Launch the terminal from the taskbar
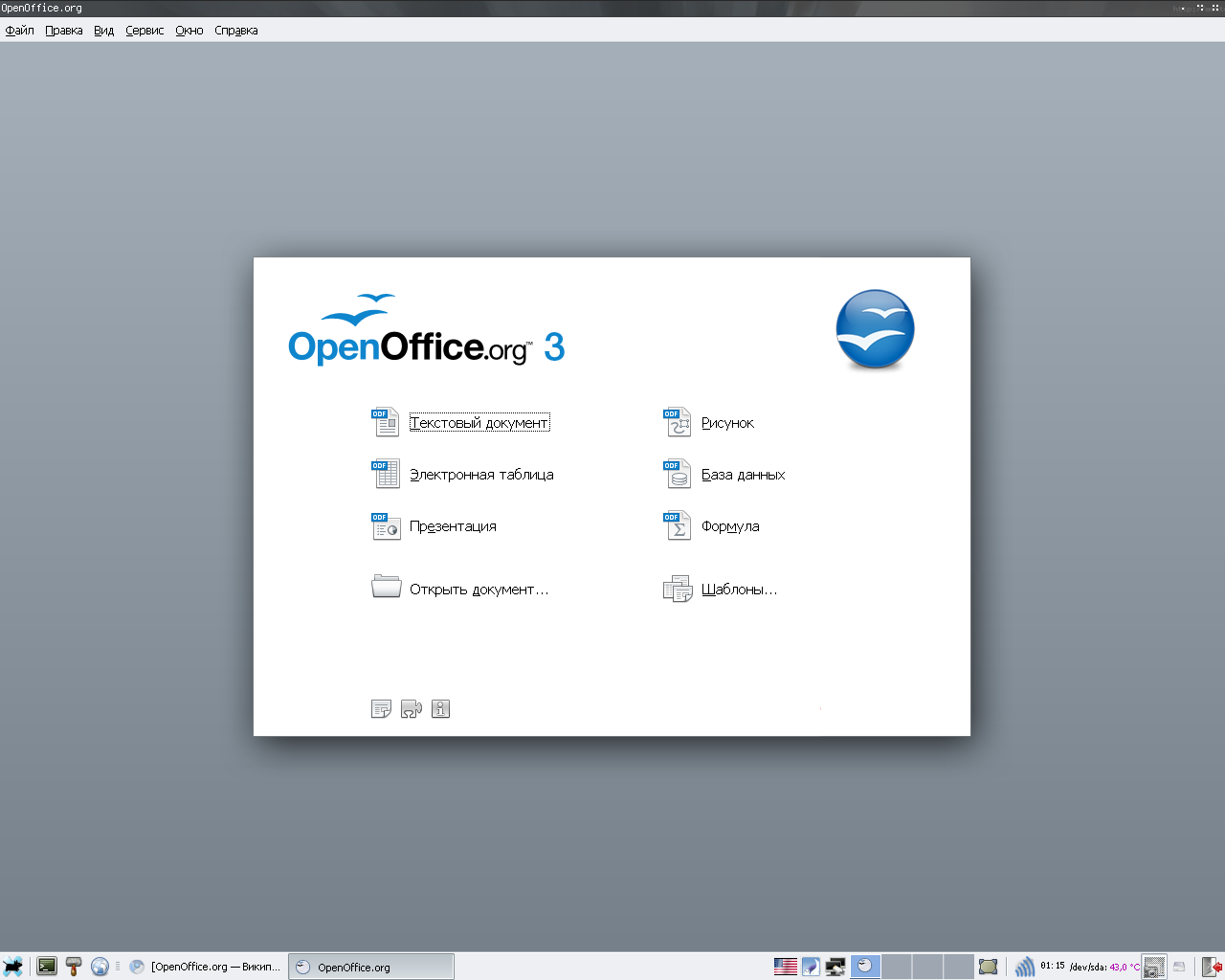Viewport: 1225px width, 980px height. [x=47, y=967]
